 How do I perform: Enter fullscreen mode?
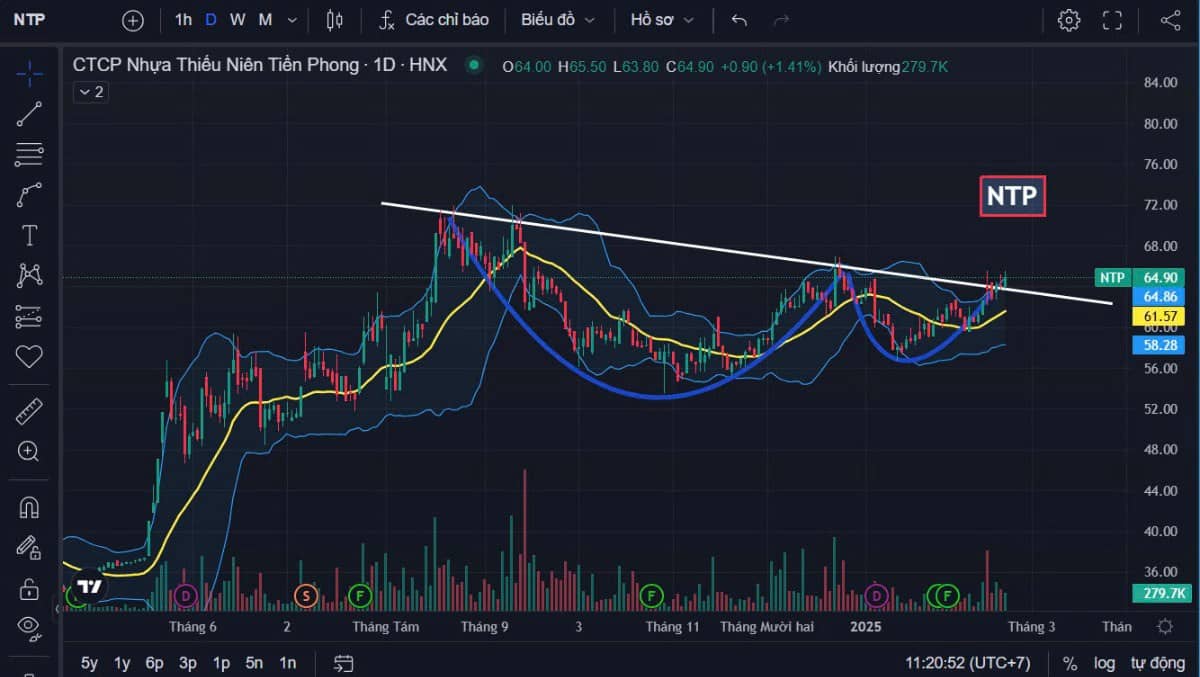(x=1112, y=20)
